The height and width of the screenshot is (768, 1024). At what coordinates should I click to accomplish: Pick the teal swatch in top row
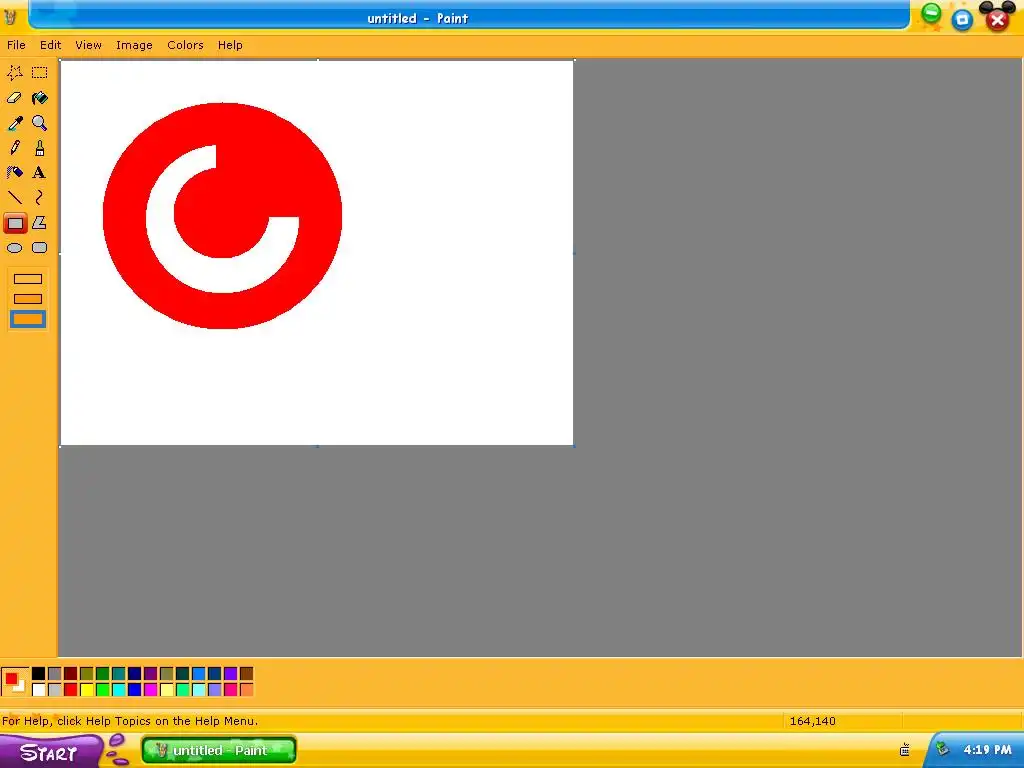tap(118, 673)
